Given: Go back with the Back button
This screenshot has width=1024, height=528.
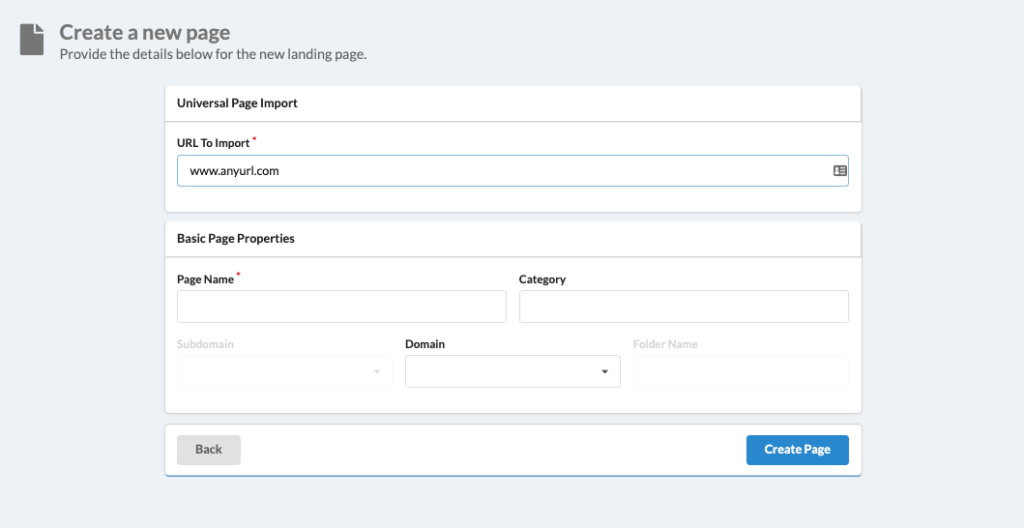Looking at the screenshot, I should click(x=209, y=450).
